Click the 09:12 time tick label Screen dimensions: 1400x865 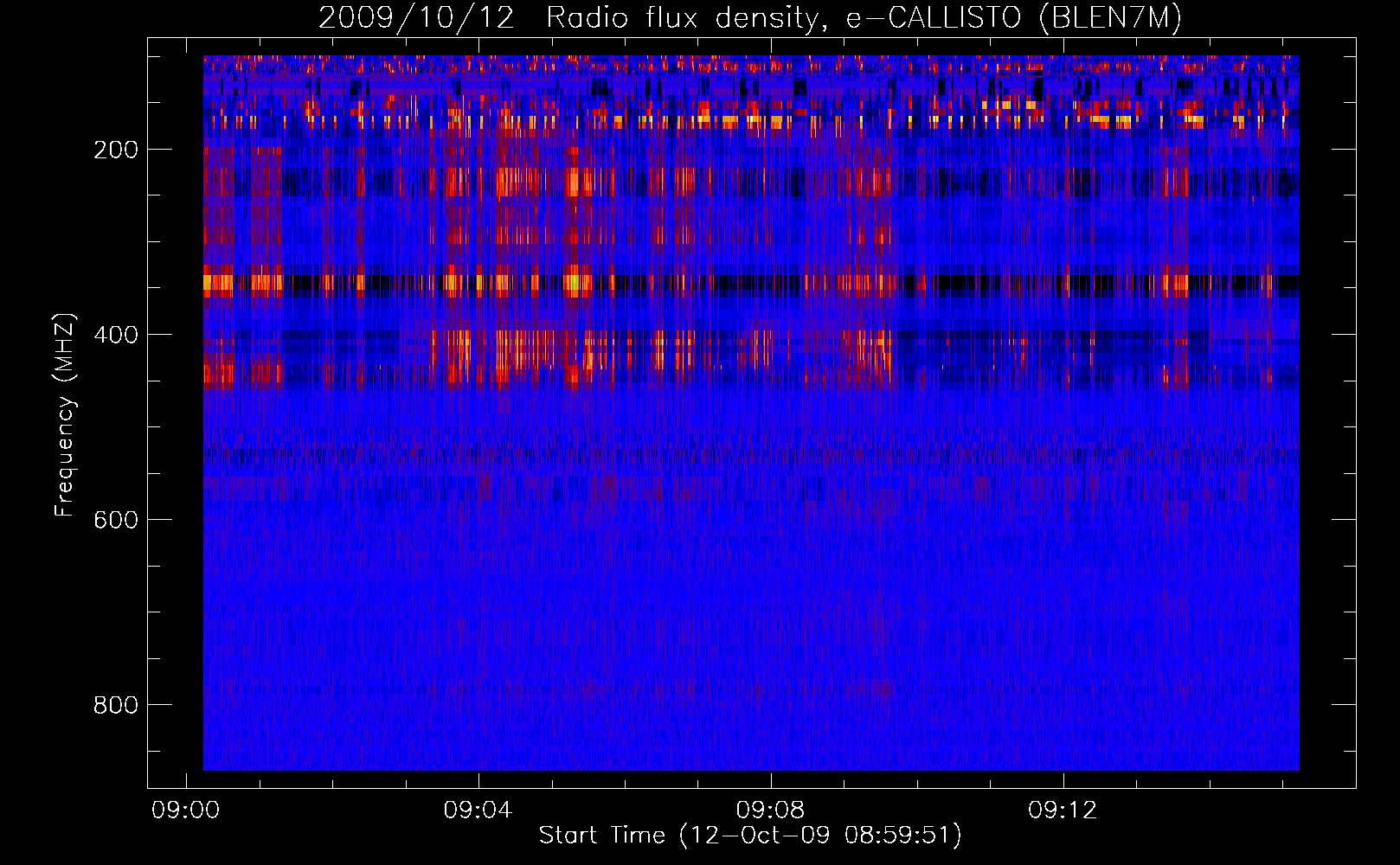1063,810
